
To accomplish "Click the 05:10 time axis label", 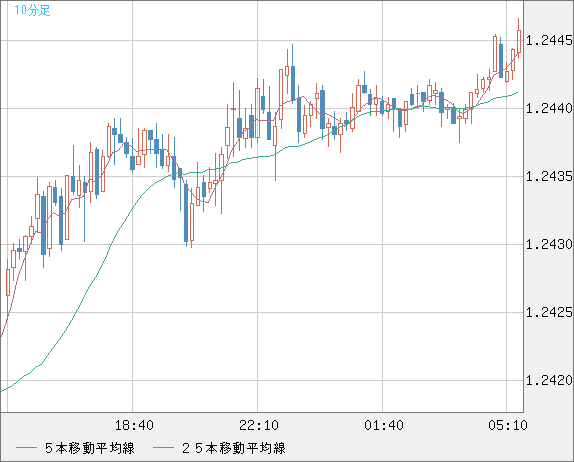I will click(x=508, y=425).
